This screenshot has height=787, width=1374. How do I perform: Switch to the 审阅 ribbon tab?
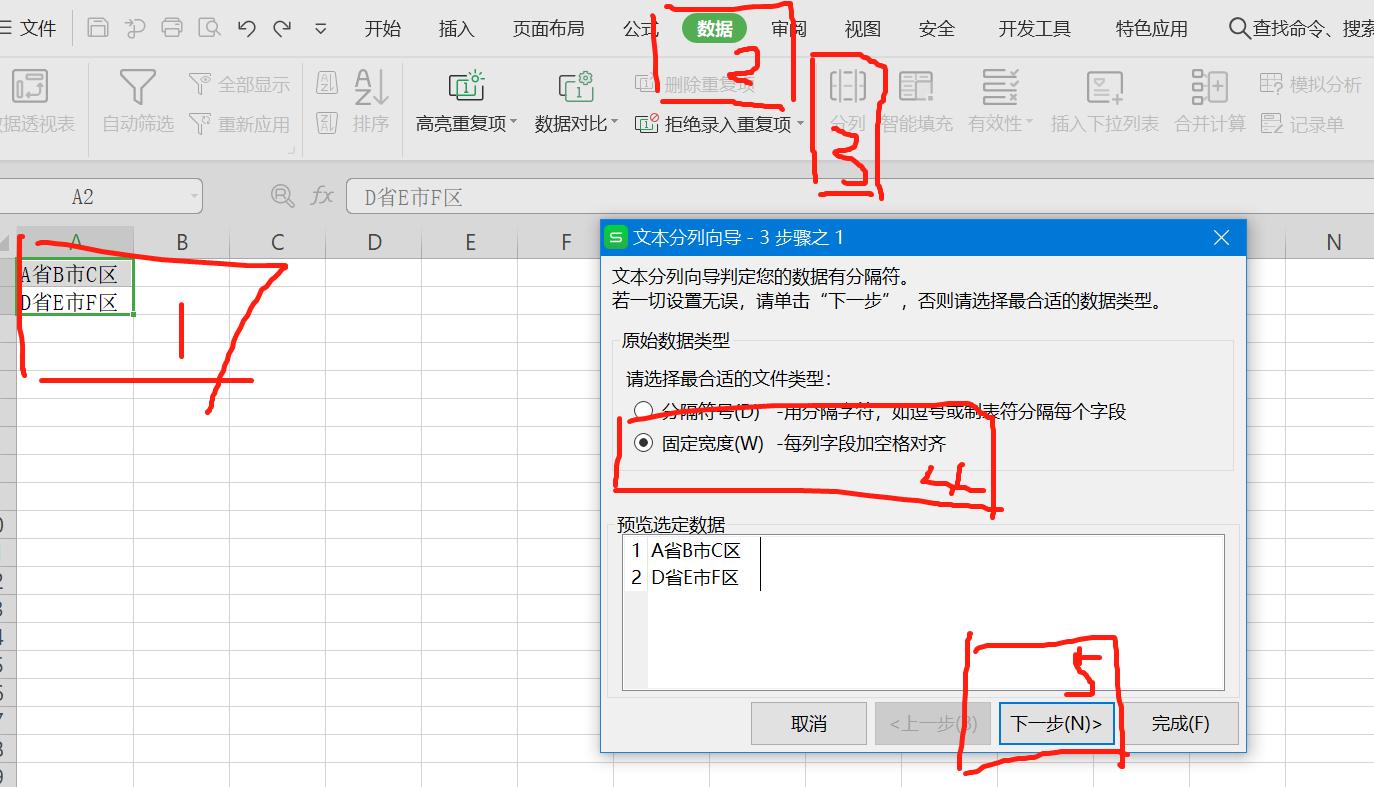tap(789, 29)
